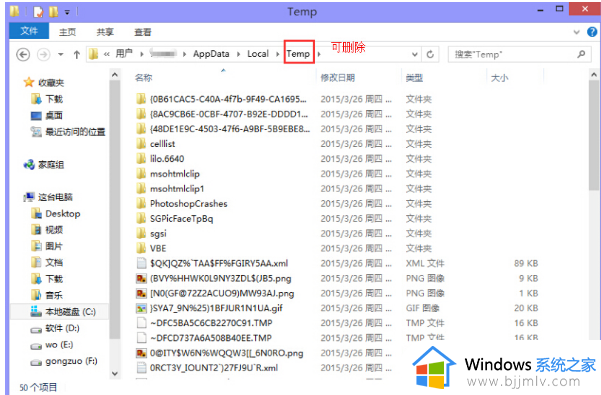Open 图片 folder in sidebar
This screenshot has width=601, height=395.
[x=54, y=246]
